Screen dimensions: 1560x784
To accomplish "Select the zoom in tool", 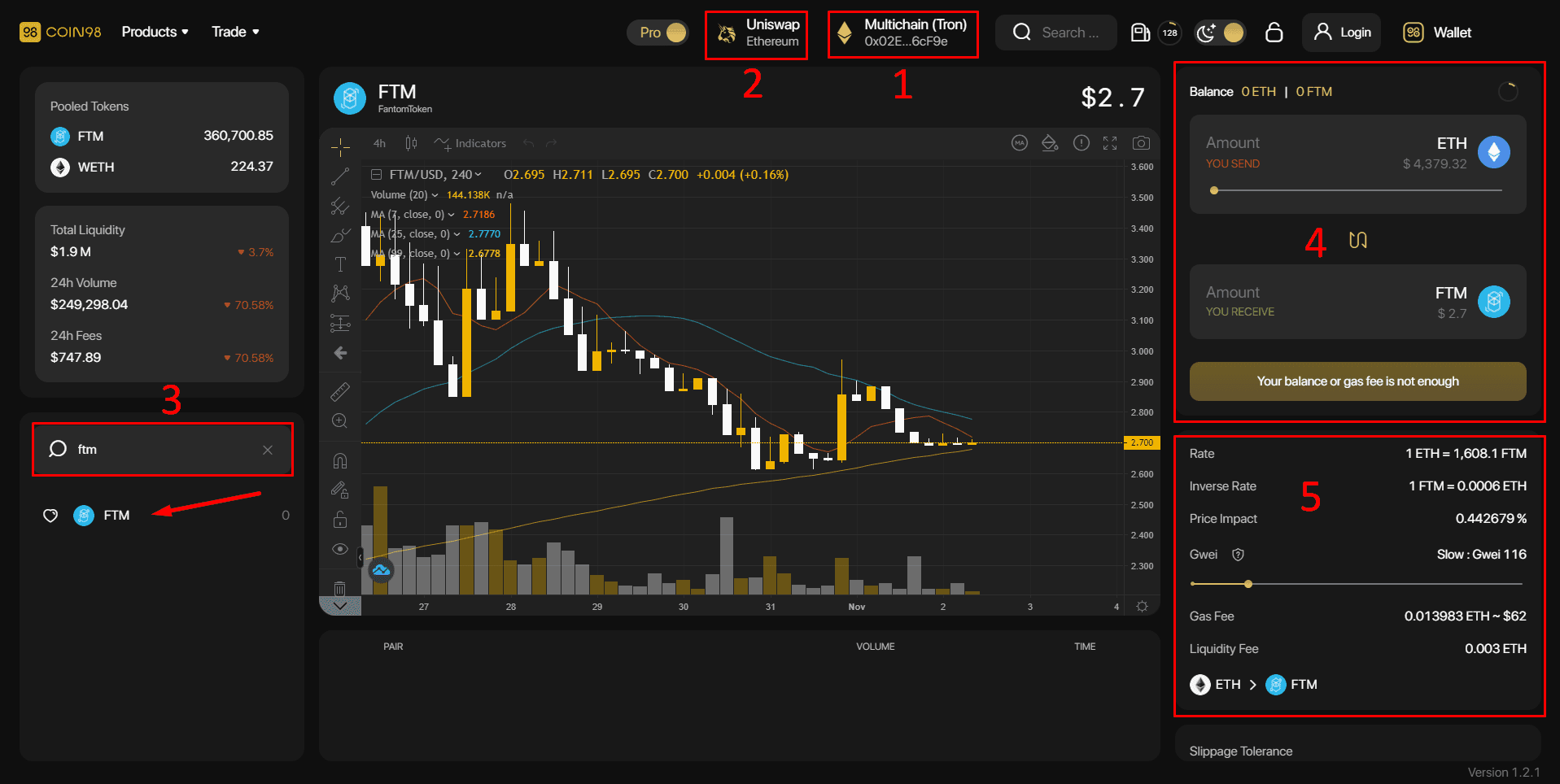I will (340, 421).
